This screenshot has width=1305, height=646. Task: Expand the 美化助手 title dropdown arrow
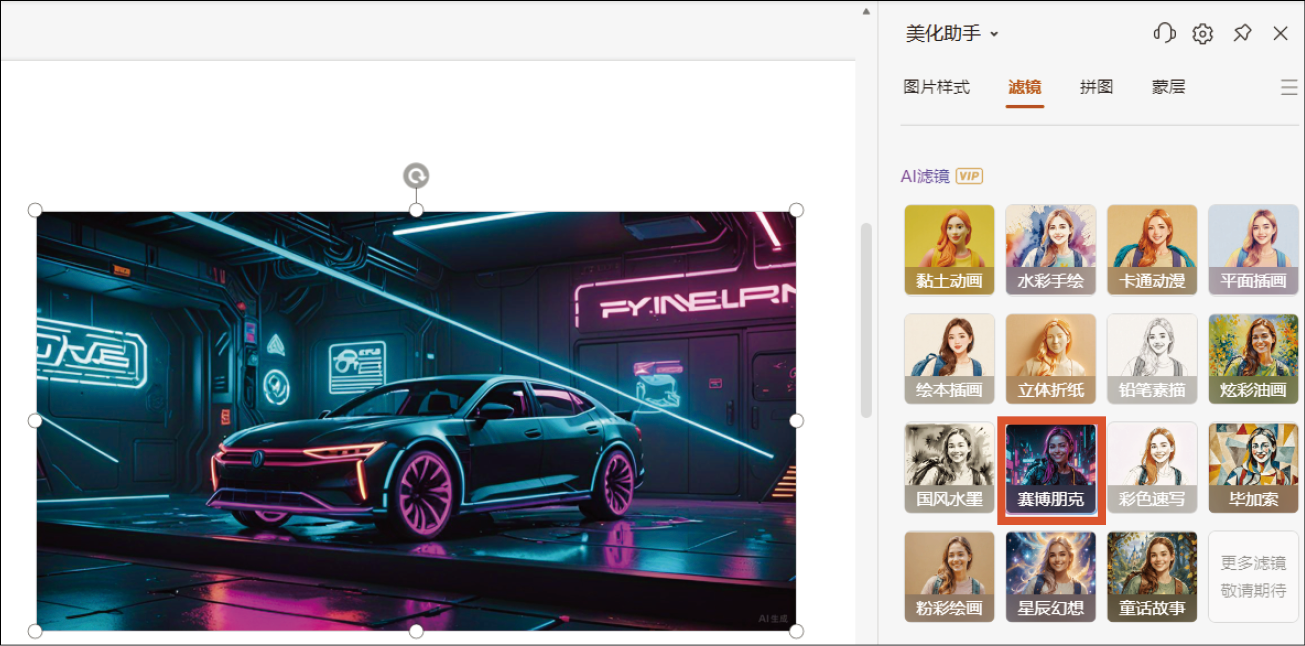point(994,35)
